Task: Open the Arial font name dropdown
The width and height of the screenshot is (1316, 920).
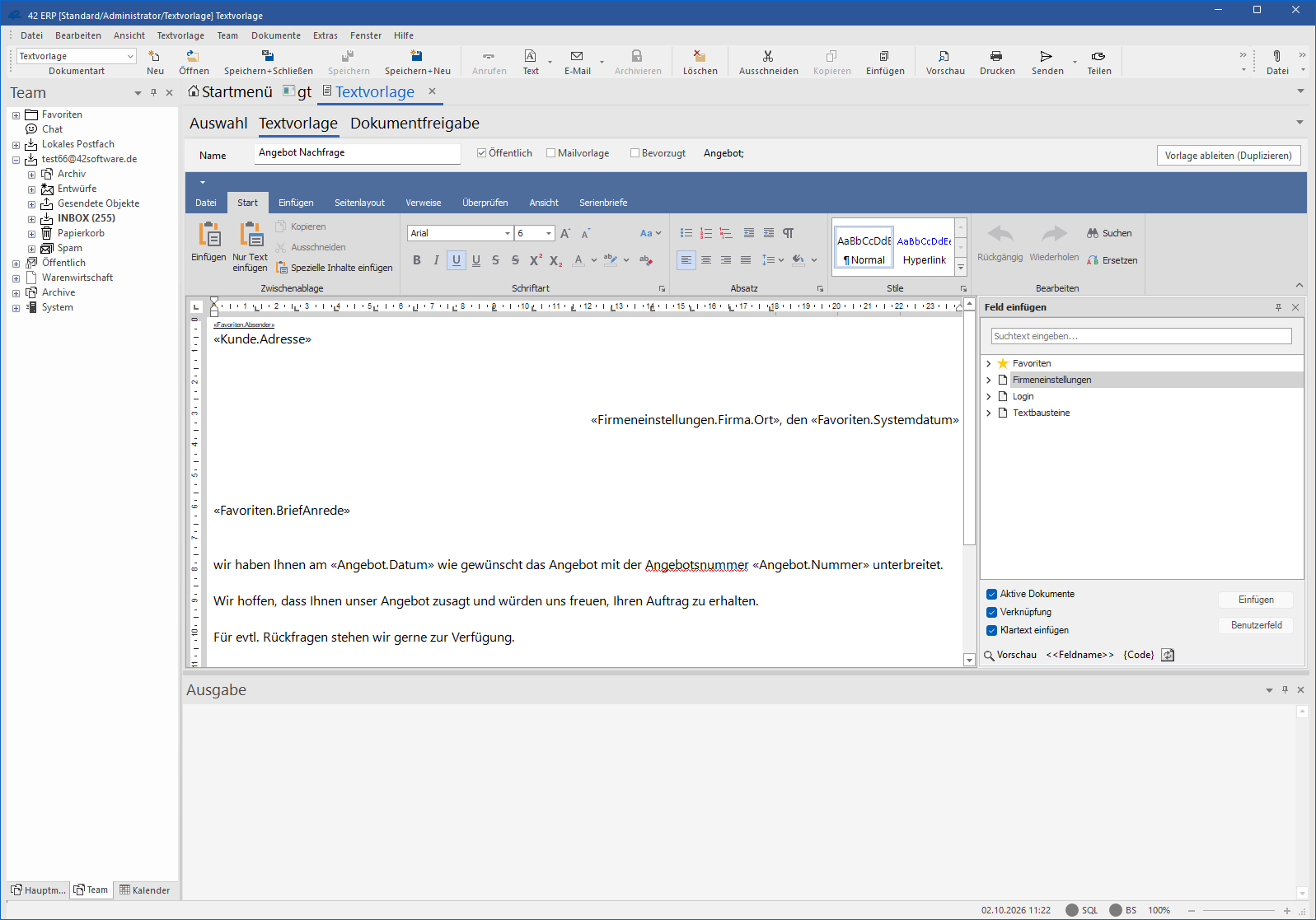Action: pyautogui.click(x=508, y=233)
